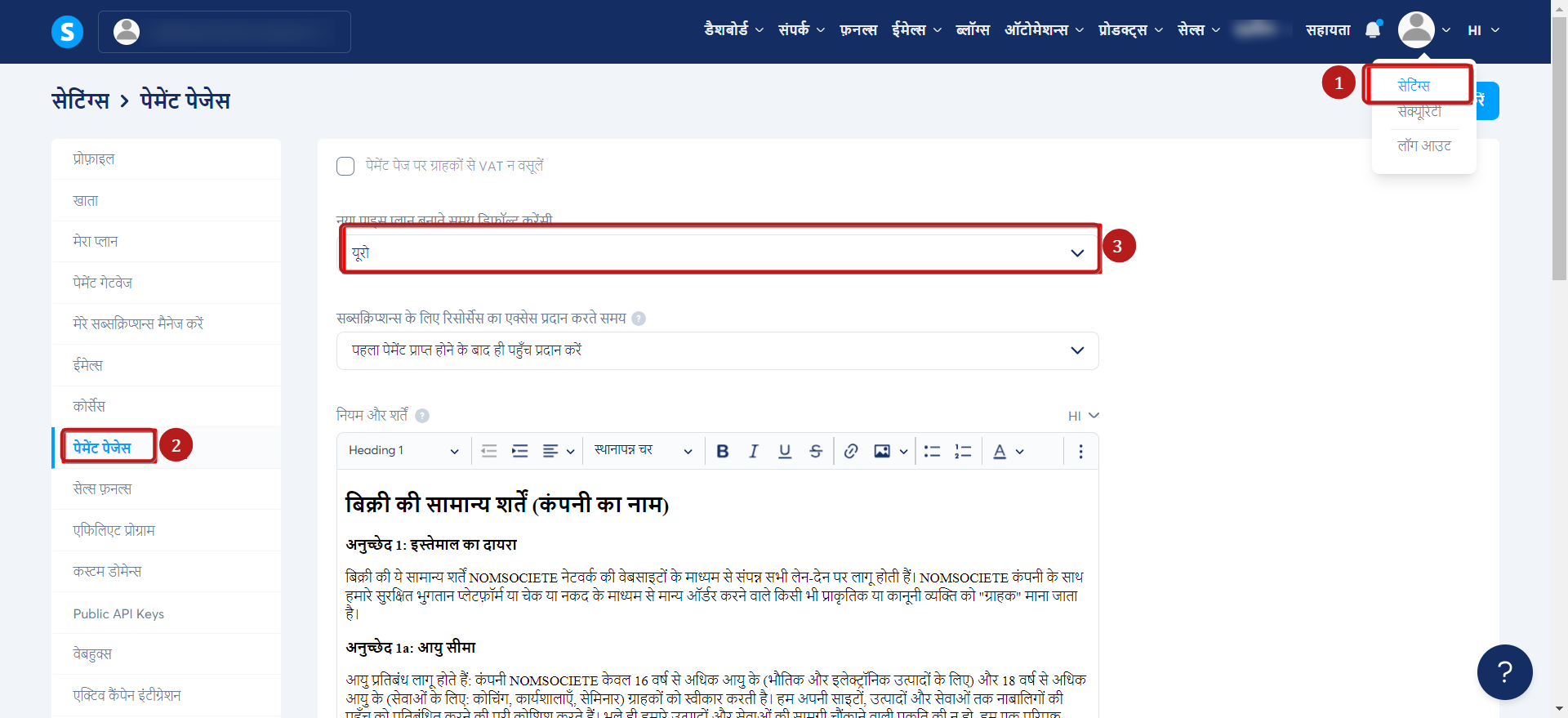Insert an image with the picture icon

[882, 451]
